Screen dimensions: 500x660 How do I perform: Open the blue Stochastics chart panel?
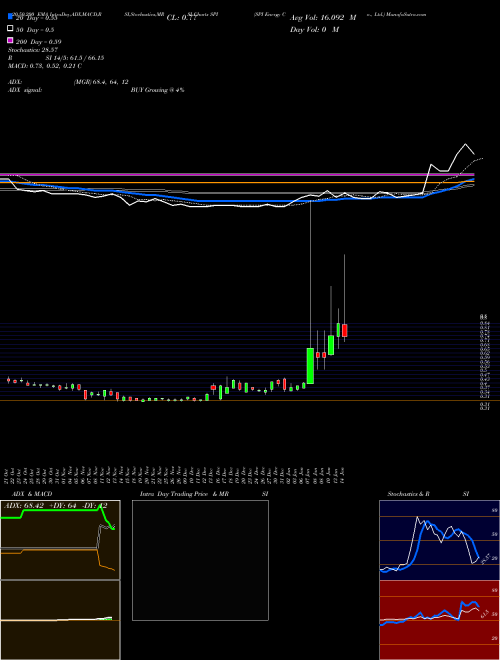tap(439, 540)
